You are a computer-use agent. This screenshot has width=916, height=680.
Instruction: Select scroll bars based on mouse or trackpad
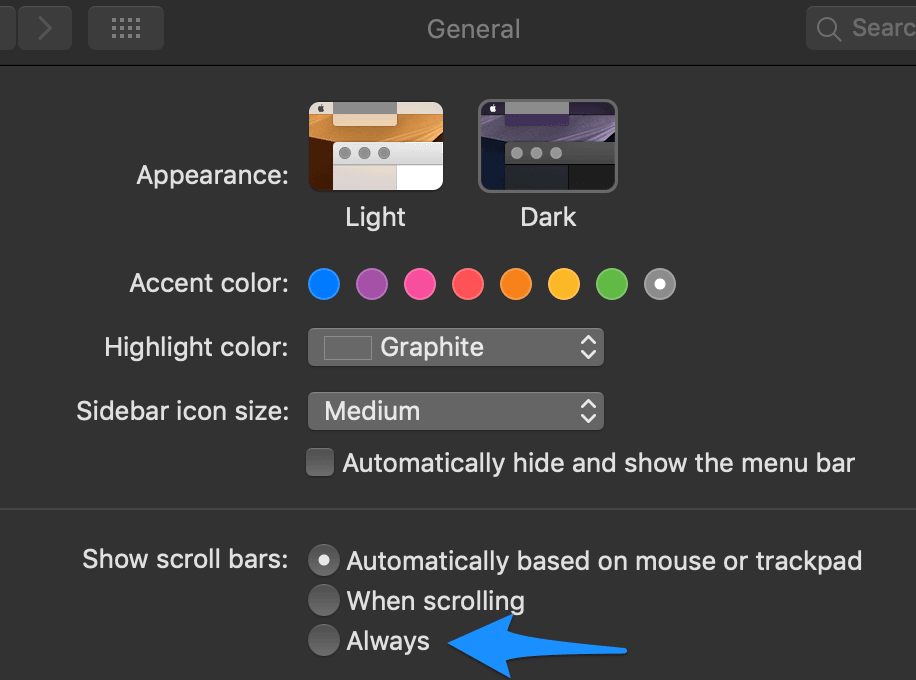(x=323, y=560)
